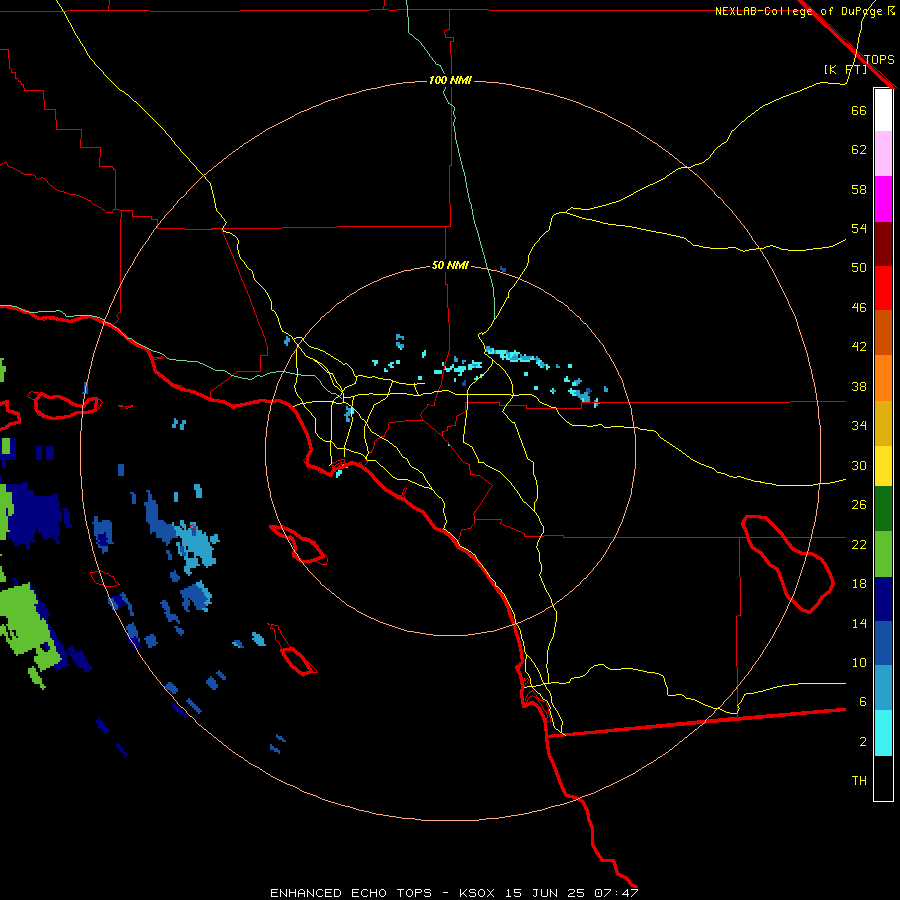Click the 42 scale value
The image size is (900, 900).
[x=859, y=347]
